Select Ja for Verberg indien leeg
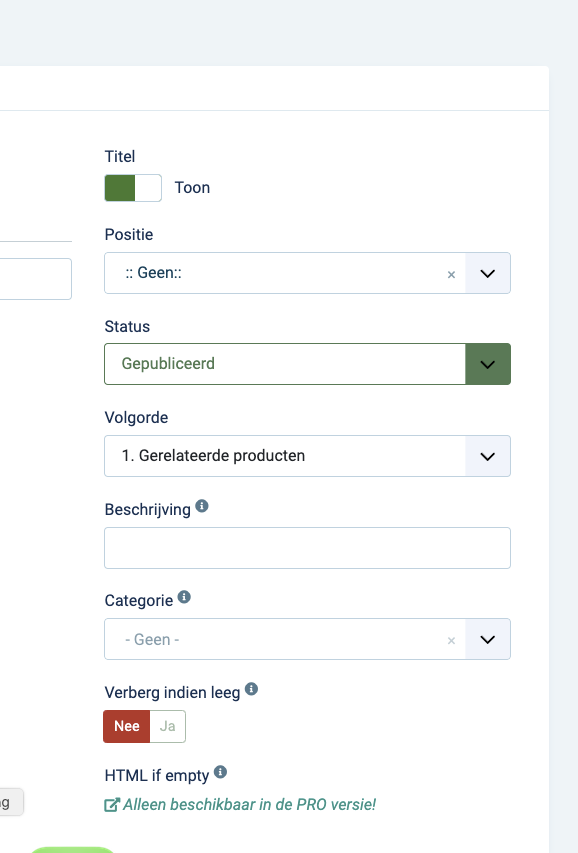The width and height of the screenshot is (578, 853). (x=168, y=726)
